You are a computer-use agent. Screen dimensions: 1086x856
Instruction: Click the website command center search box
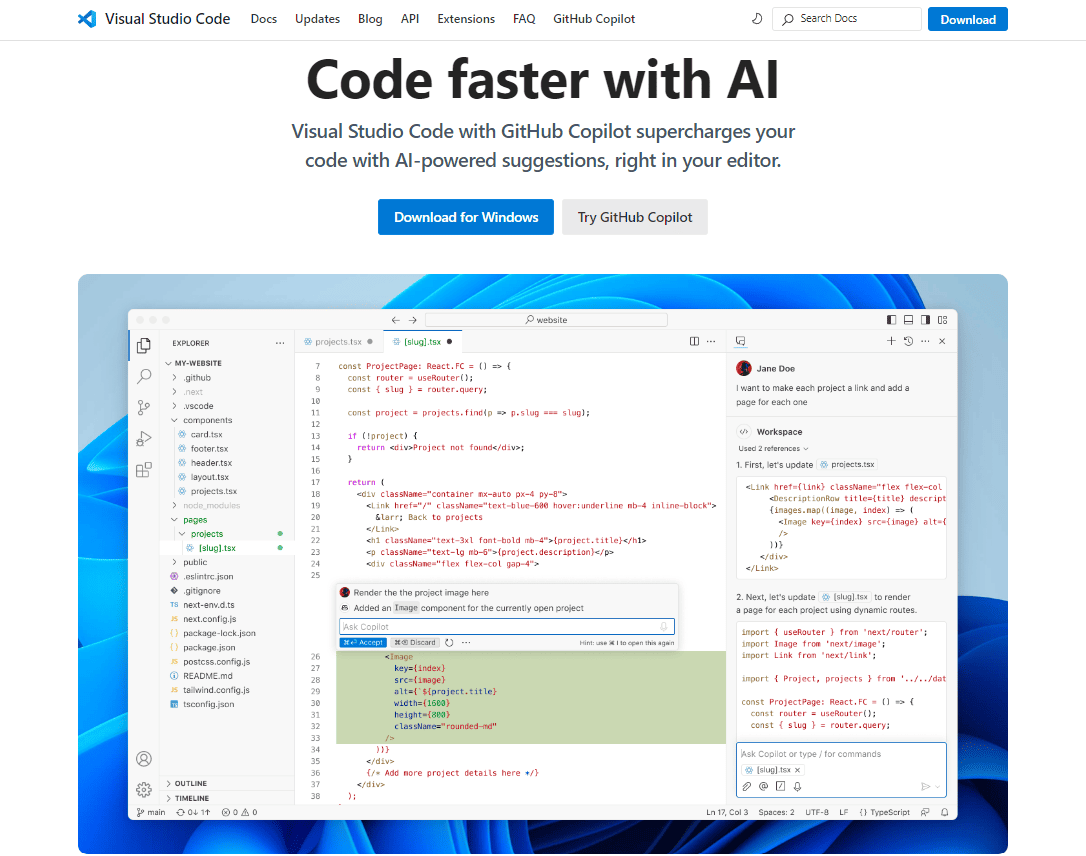(x=546, y=320)
